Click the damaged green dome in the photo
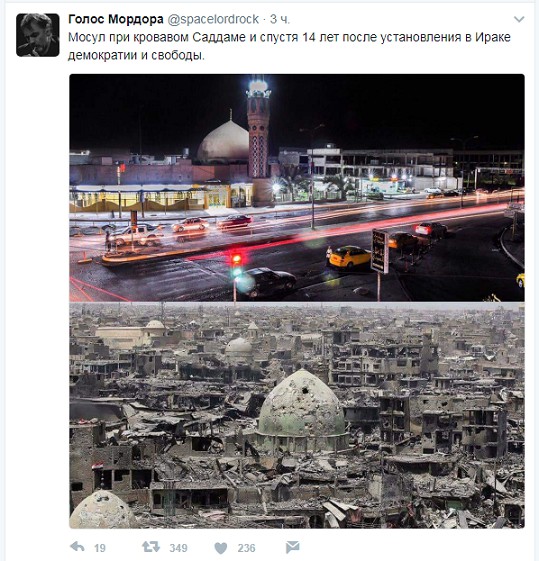The height and width of the screenshot is (561, 539). click(302, 404)
